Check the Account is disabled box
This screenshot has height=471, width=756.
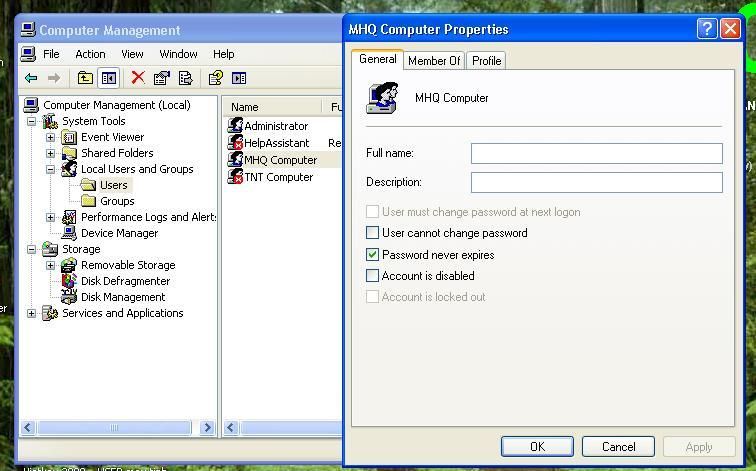pyautogui.click(x=373, y=276)
